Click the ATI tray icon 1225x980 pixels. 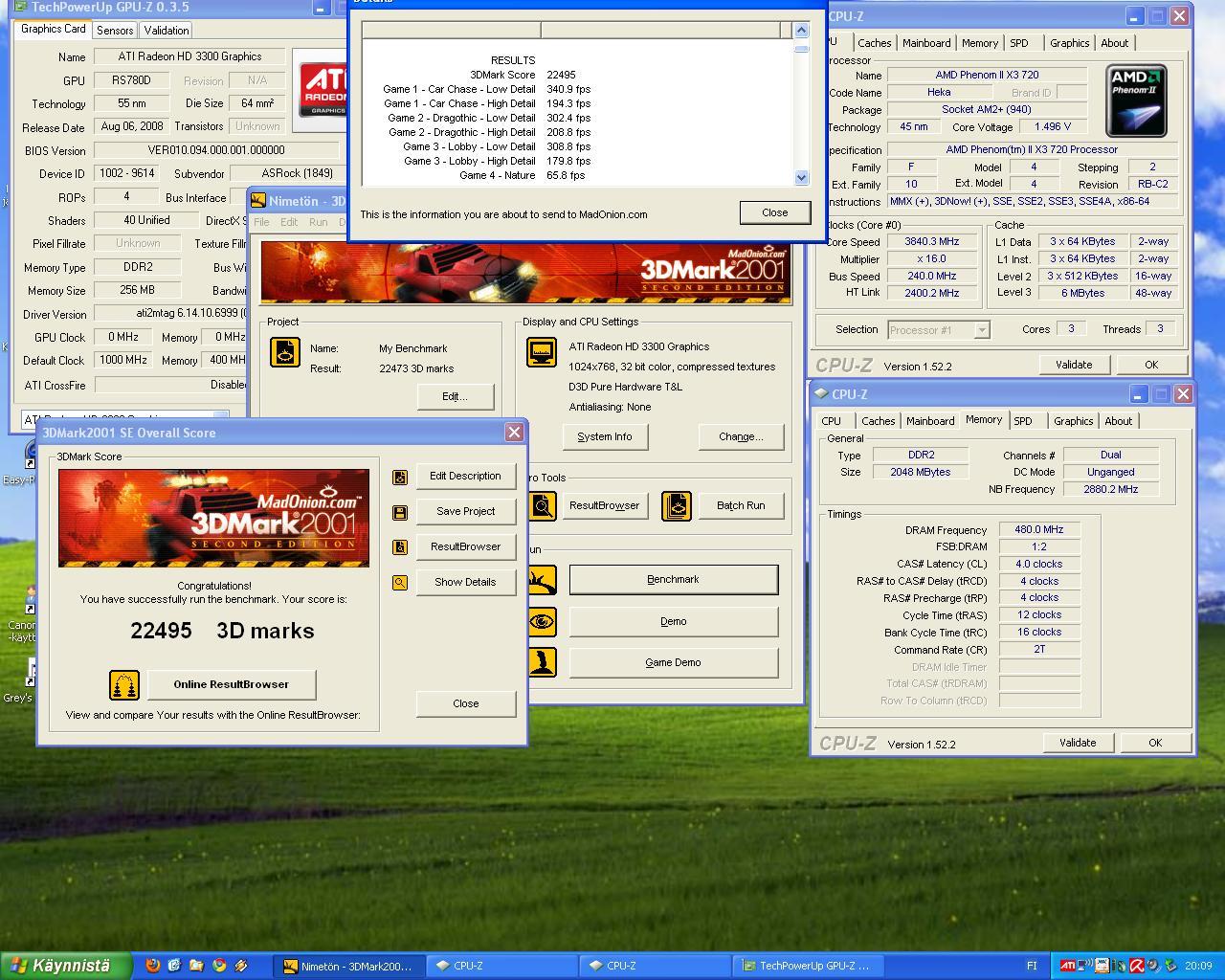tap(1066, 966)
